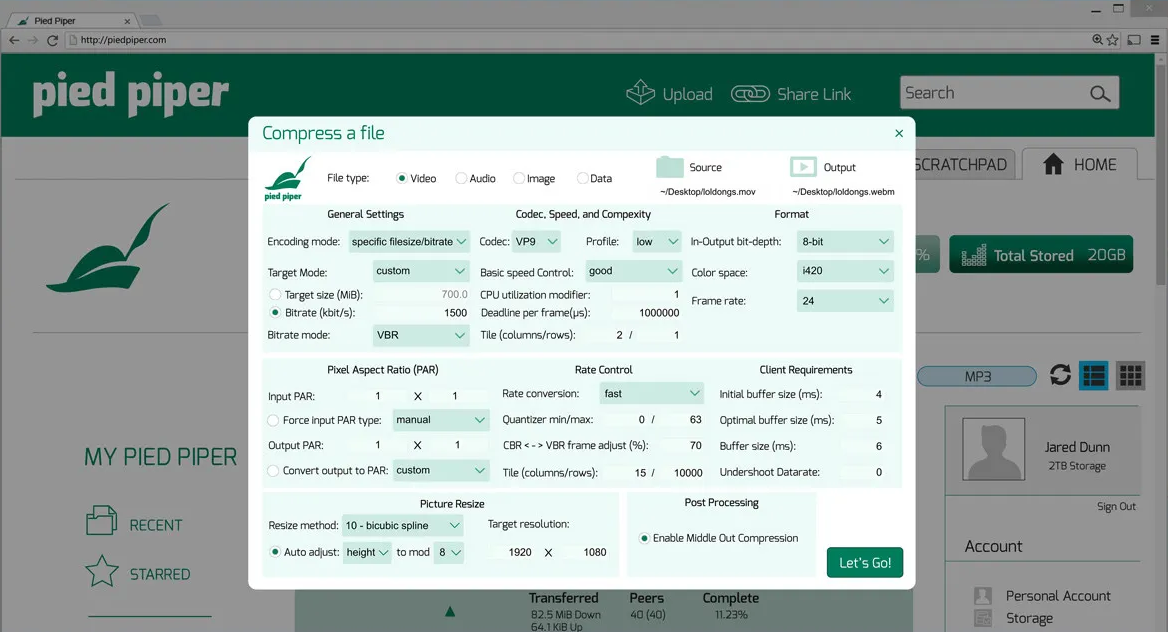Screen dimensions: 1168x632
Task: Switch to list view icon
Action: (x=1094, y=375)
